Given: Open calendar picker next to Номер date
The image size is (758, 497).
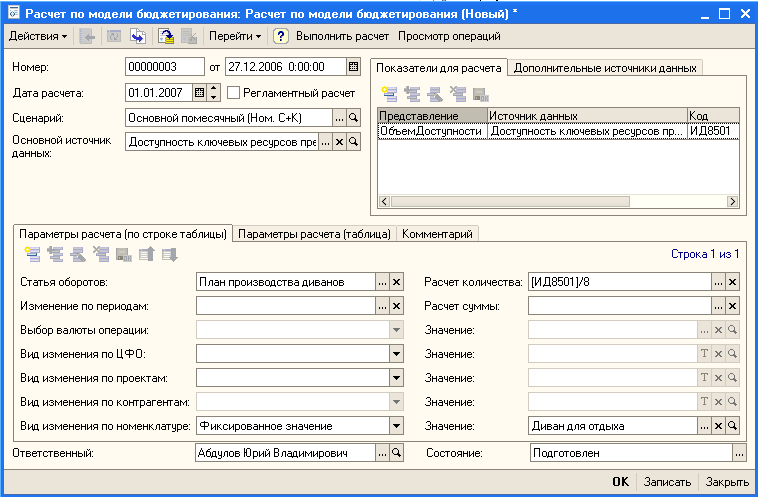Looking at the screenshot, I should pyautogui.click(x=353, y=68).
